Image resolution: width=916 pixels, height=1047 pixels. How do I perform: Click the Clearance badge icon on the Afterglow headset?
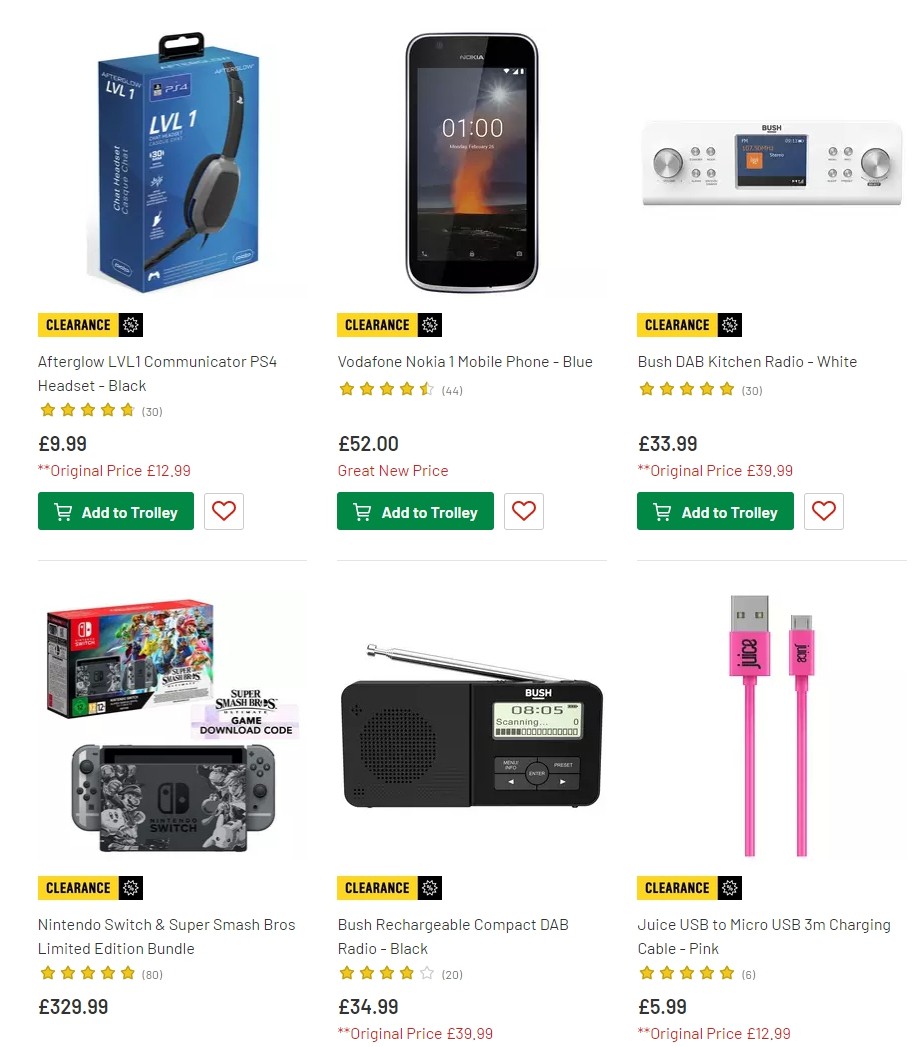point(131,324)
